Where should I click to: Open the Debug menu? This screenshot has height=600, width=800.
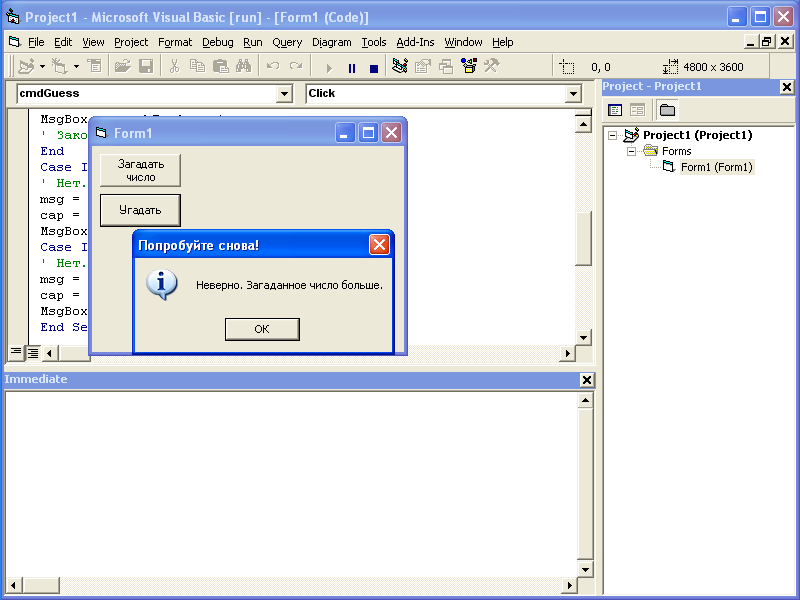point(217,42)
